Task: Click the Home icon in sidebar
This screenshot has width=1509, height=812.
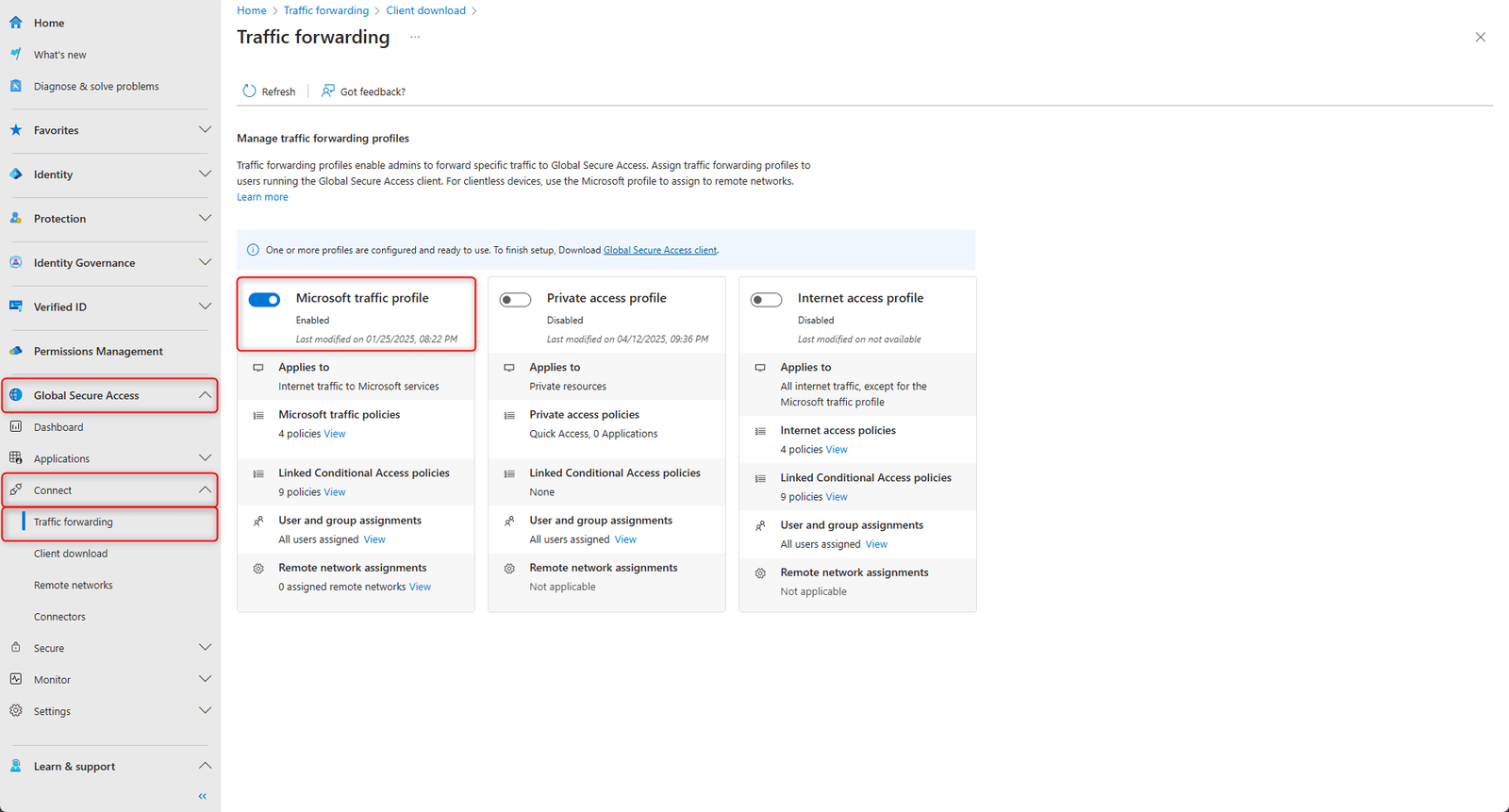Action: pos(16,23)
